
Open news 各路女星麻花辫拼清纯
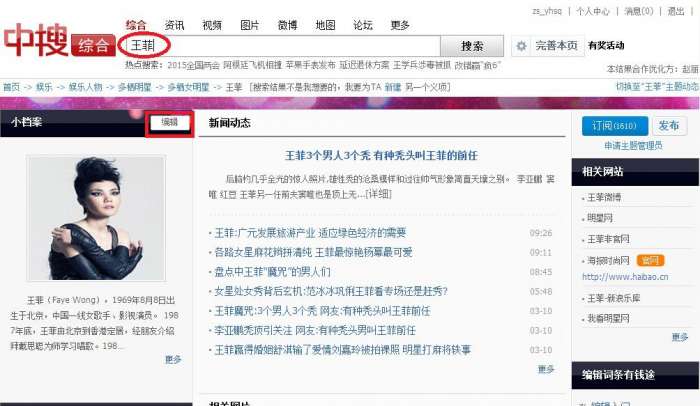(x=313, y=252)
